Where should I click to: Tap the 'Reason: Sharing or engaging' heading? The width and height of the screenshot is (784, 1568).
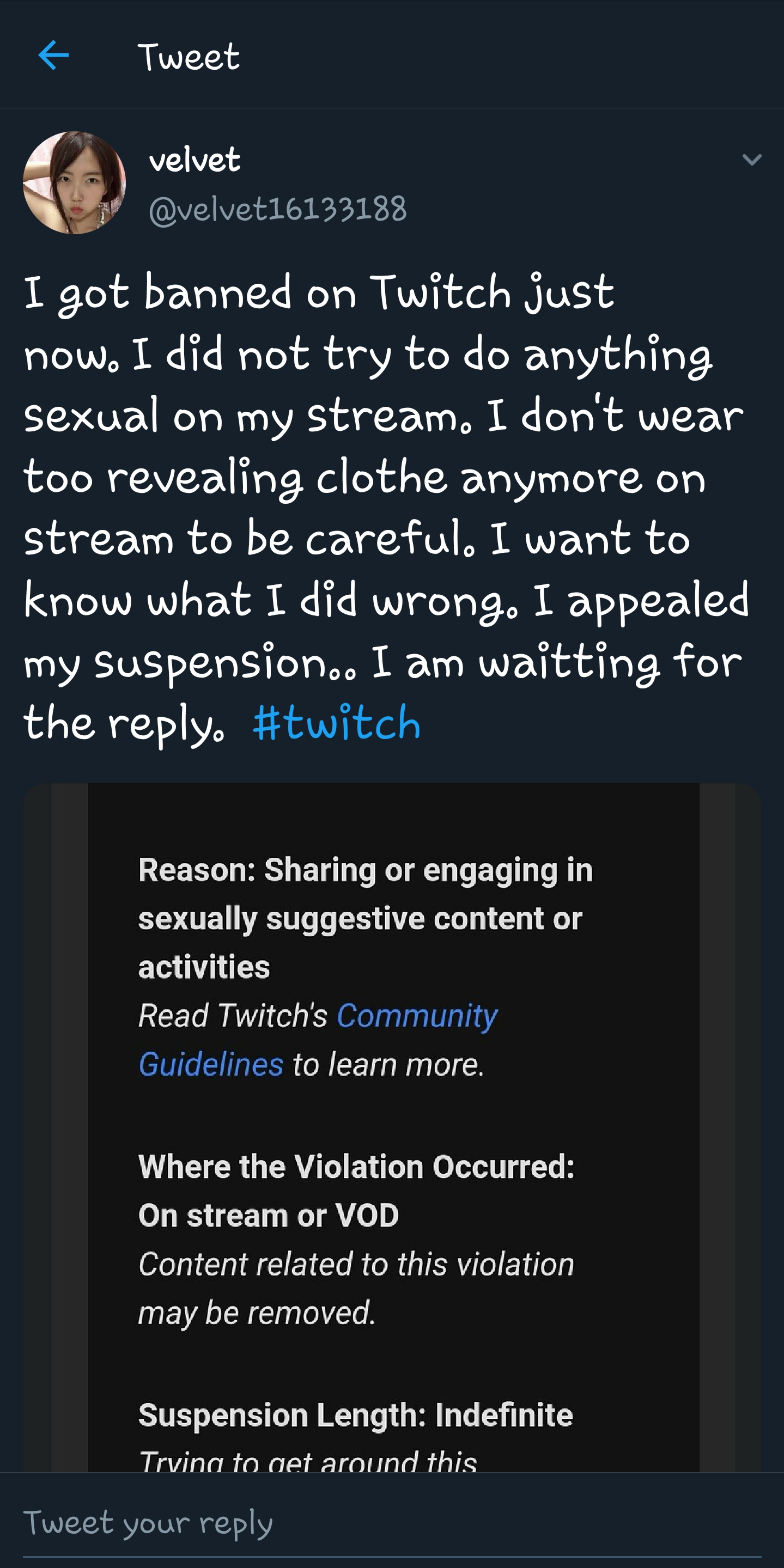coord(365,869)
